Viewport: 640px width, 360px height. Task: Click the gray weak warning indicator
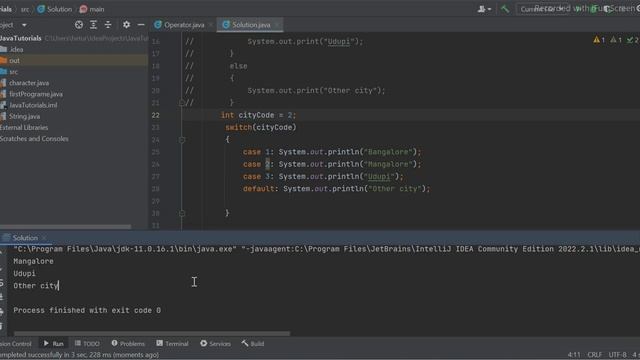[616, 40]
